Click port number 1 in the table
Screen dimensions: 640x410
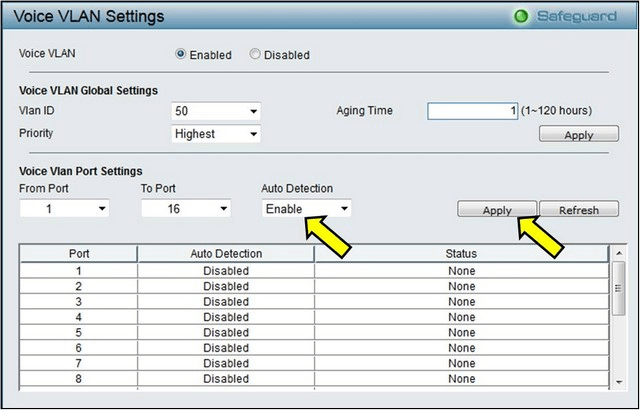(x=78, y=271)
